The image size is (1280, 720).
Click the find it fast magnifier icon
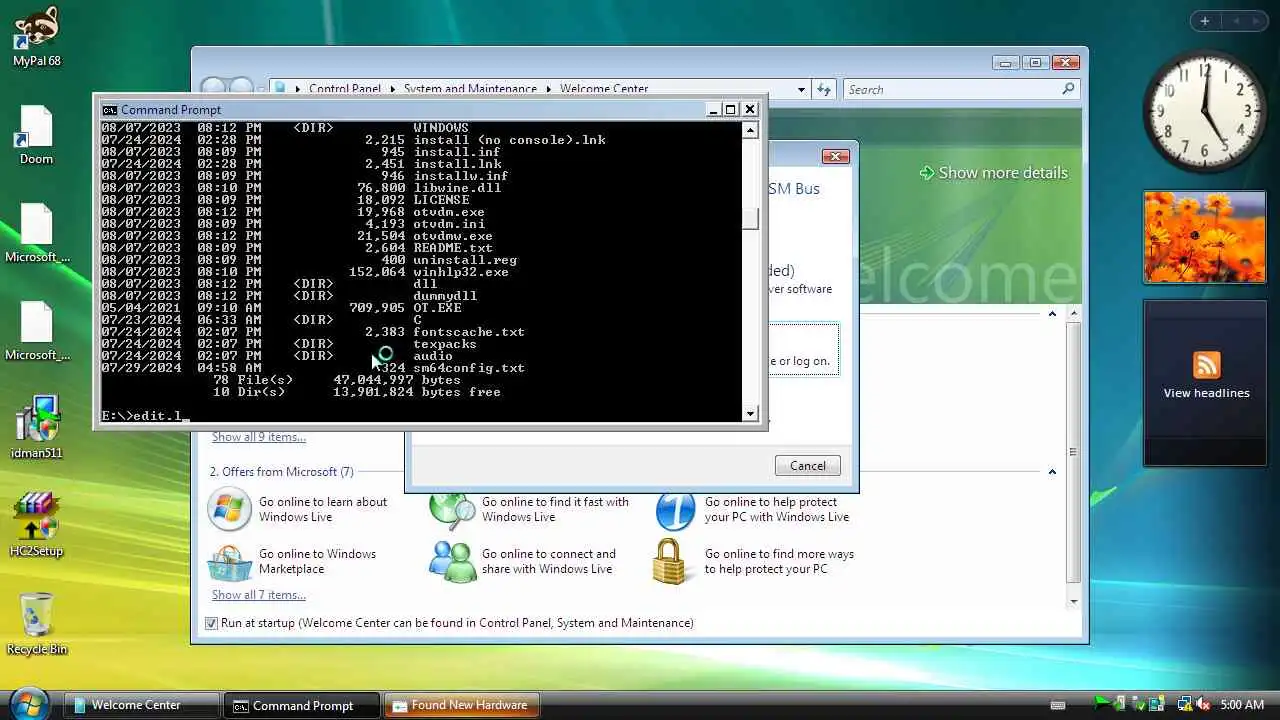coord(452,509)
